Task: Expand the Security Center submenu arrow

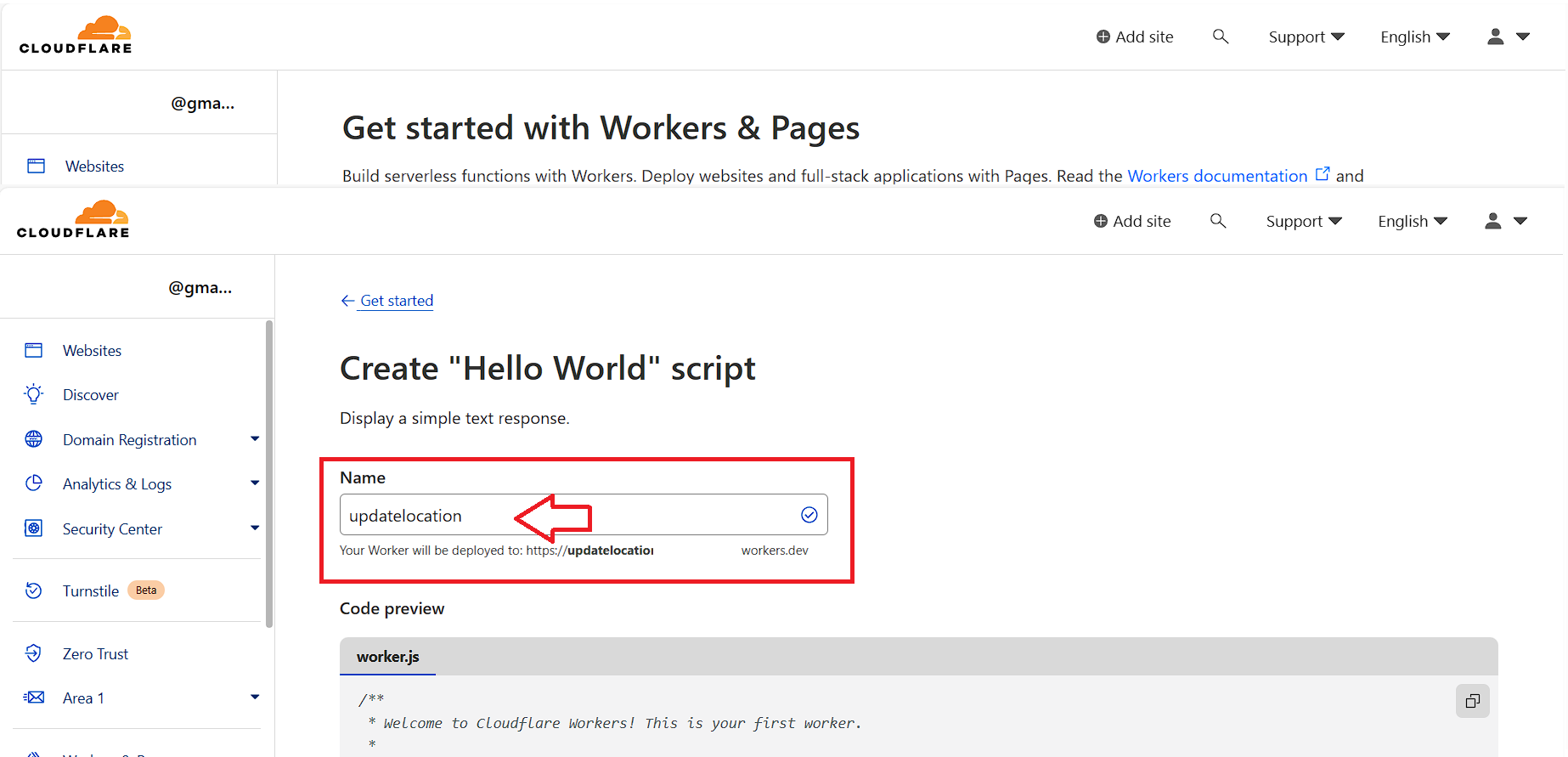Action: (255, 528)
